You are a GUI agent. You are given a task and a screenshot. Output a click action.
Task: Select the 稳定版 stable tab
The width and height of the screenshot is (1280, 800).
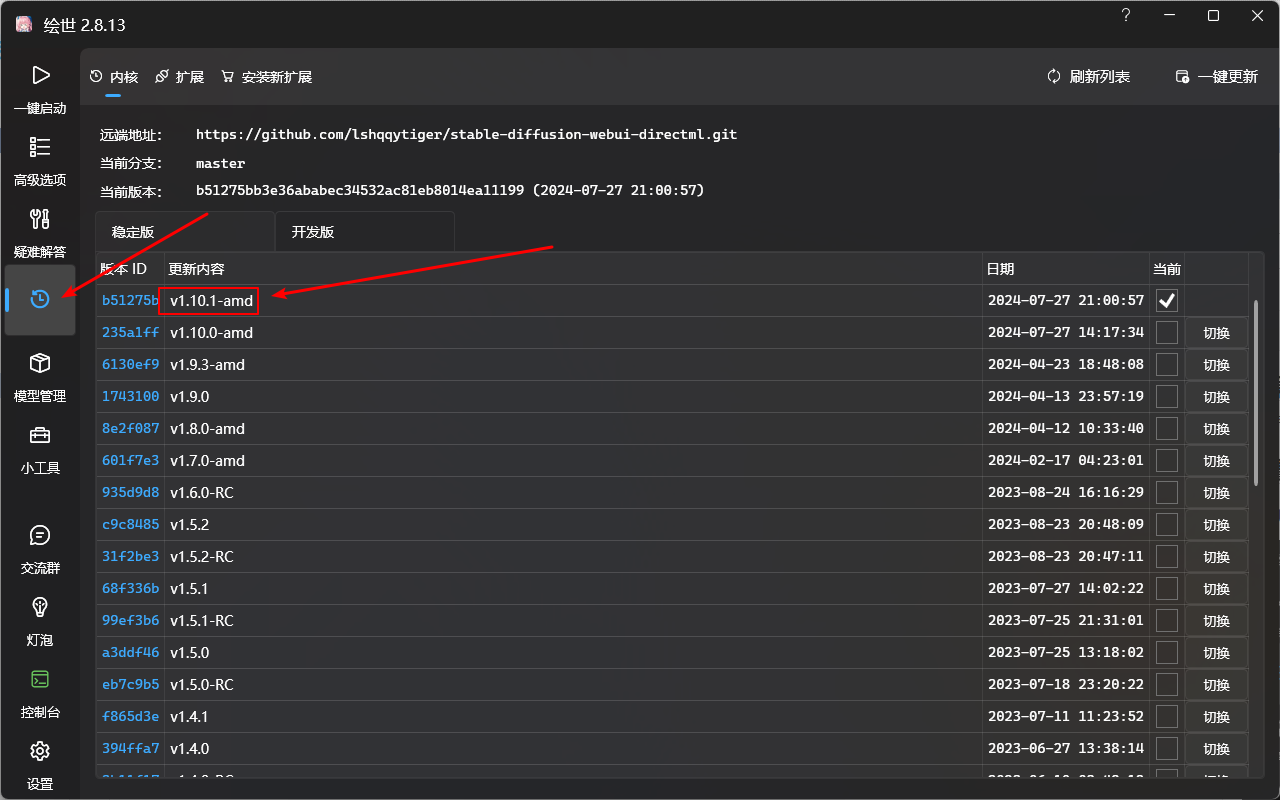(185, 232)
